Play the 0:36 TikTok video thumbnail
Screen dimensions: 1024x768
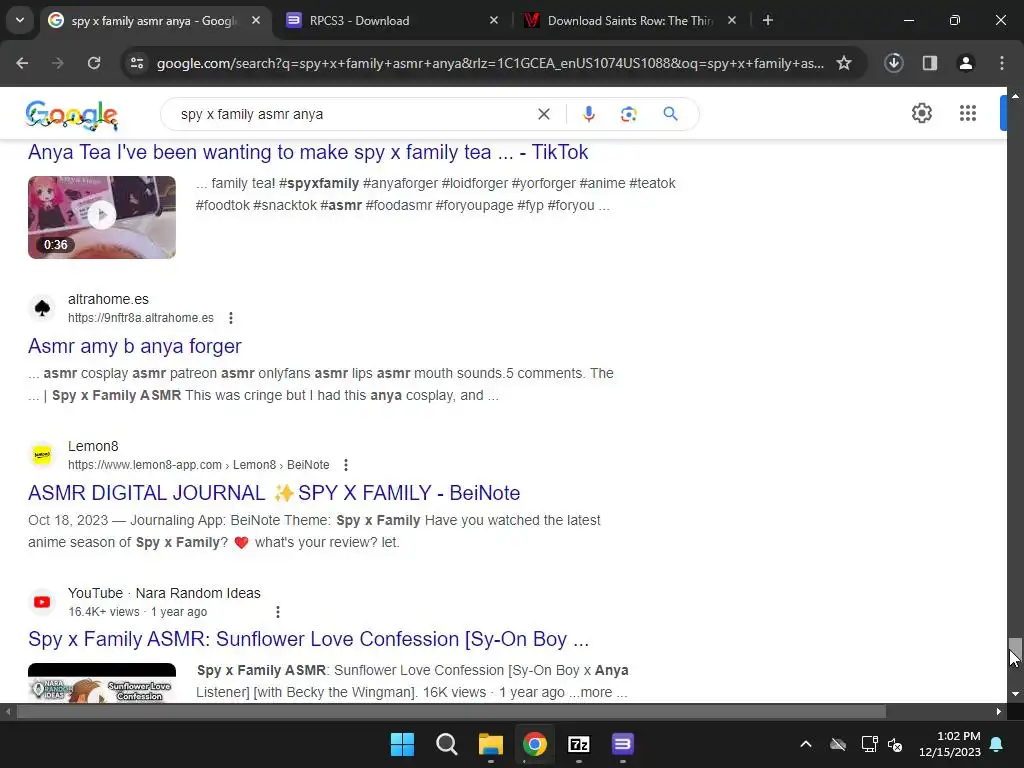click(x=102, y=217)
